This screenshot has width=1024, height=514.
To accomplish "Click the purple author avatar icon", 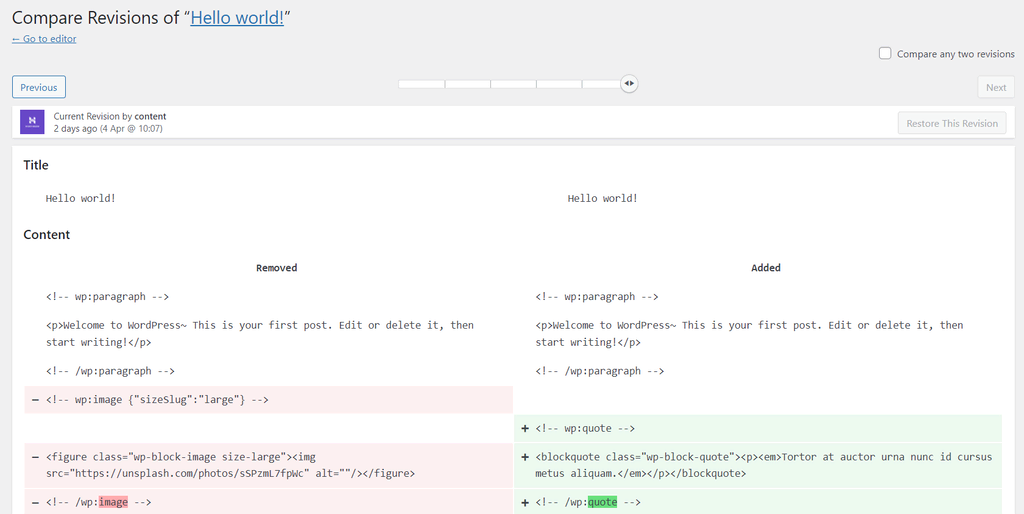I will pos(33,122).
